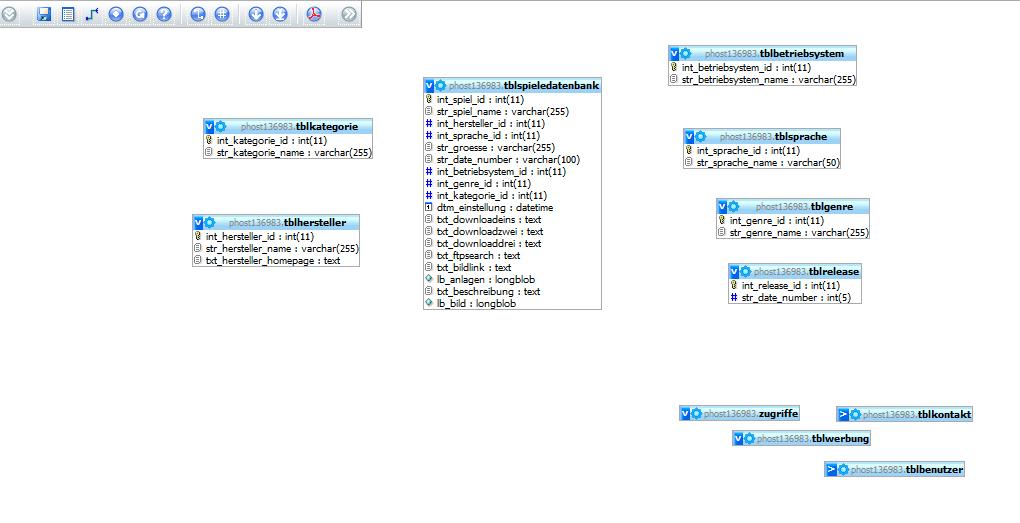This screenshot has width=1020, height=523.
Task: Toggle the snap to grid icon
Action: (x=222, y=14)
